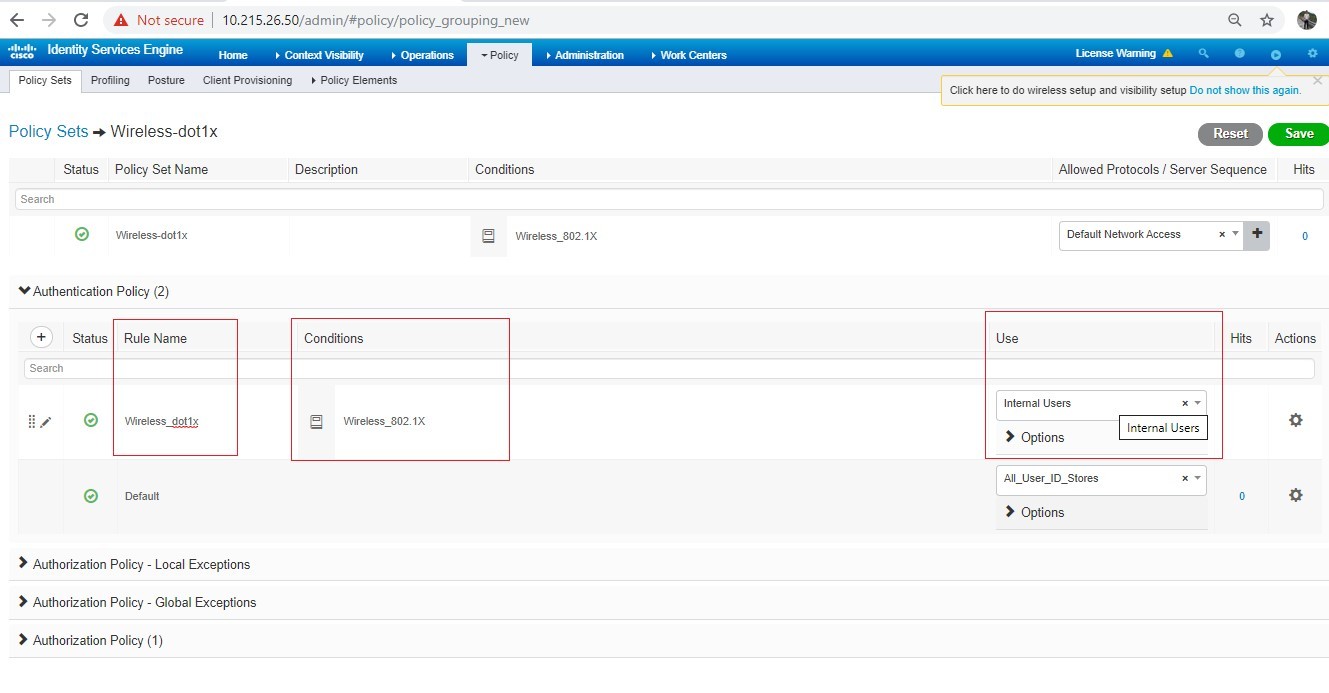Image resolution: width=1329 pixels, height=693 pixels.
Task: Bookmark this page with the star icon
Action: 1267,20
